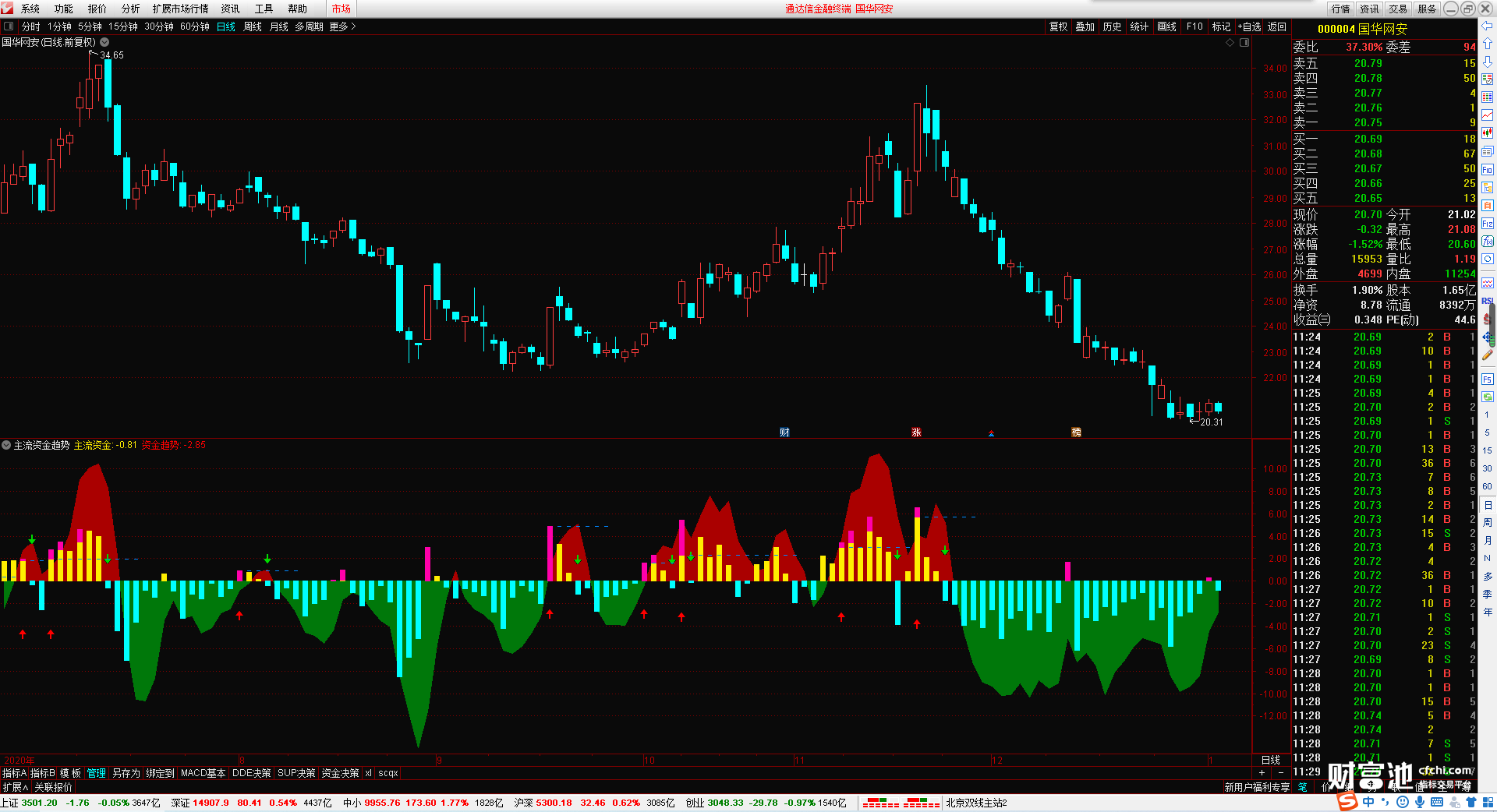The height and width of the screenshot is (812, 1497).
Task: Click the right sidebar vertical scrollbar handle
Action: click(1492, 323)
